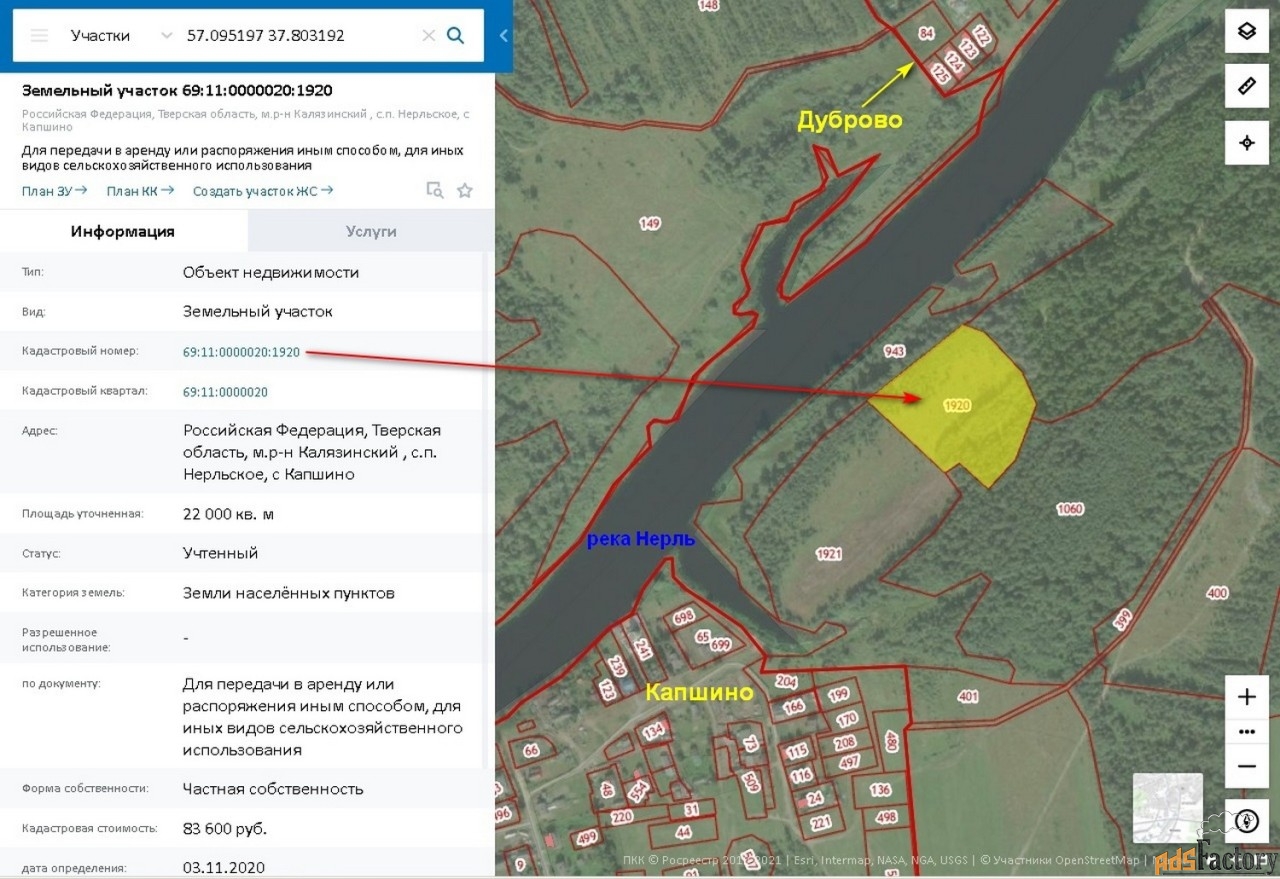
Task: Click parcel label 204 on map
Action: coord(786,682)
